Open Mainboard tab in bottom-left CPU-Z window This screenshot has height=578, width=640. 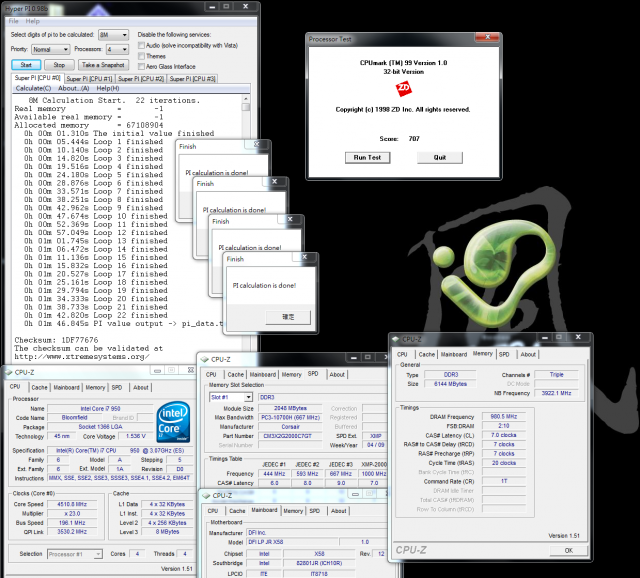(66, 387)
